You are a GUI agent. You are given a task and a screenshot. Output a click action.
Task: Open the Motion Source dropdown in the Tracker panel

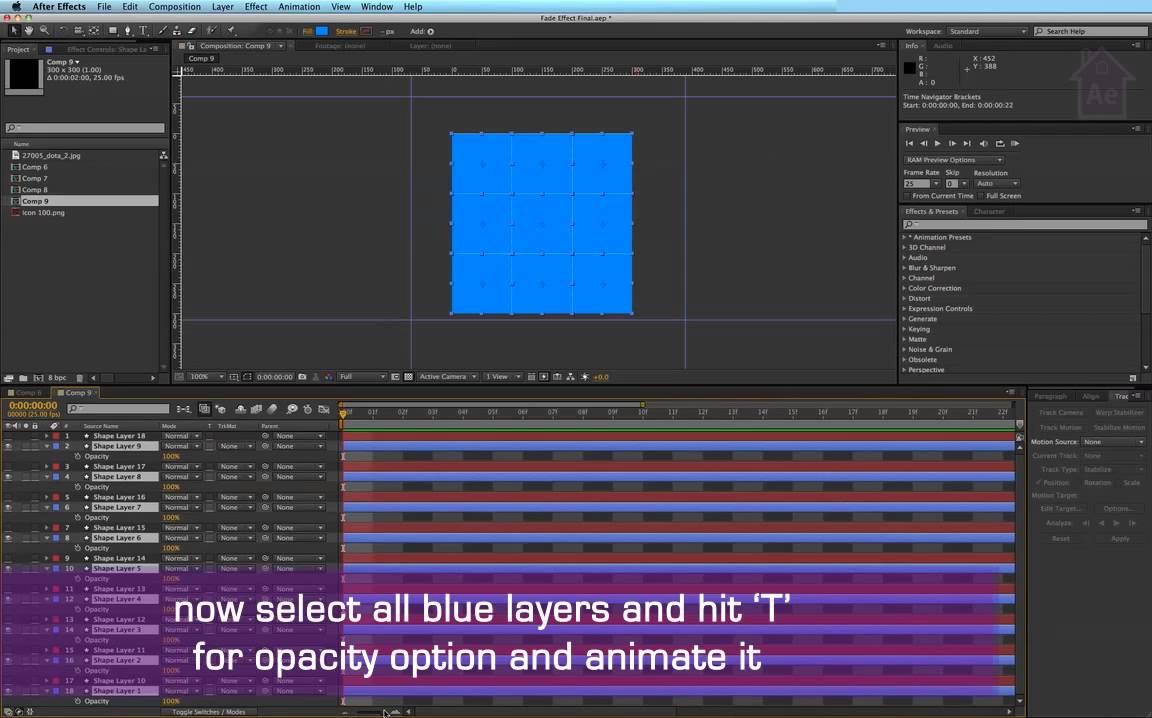(x=1114, y=442)
